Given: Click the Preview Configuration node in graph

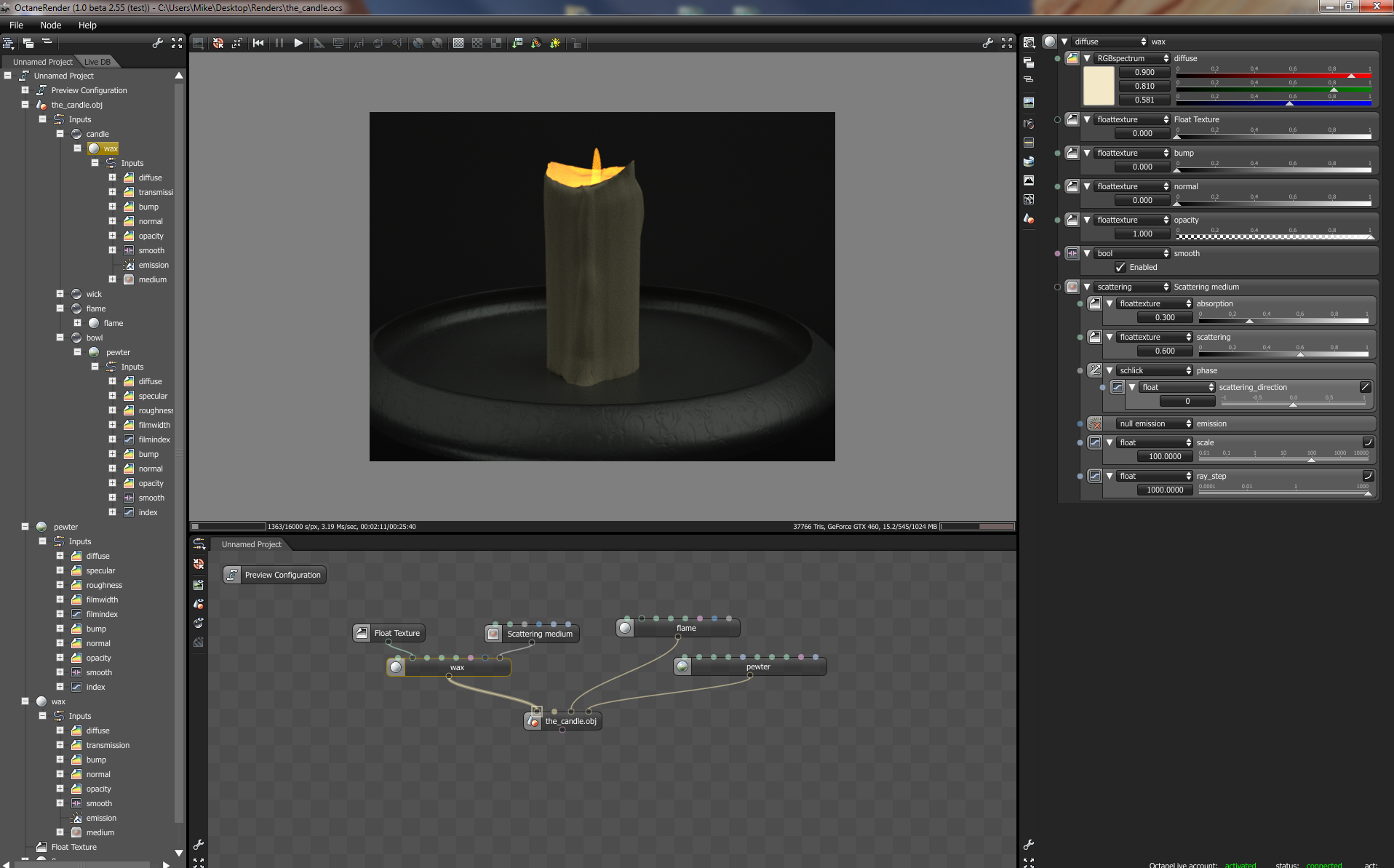Looking at the screenshot, I should click(x=274, y=575).
